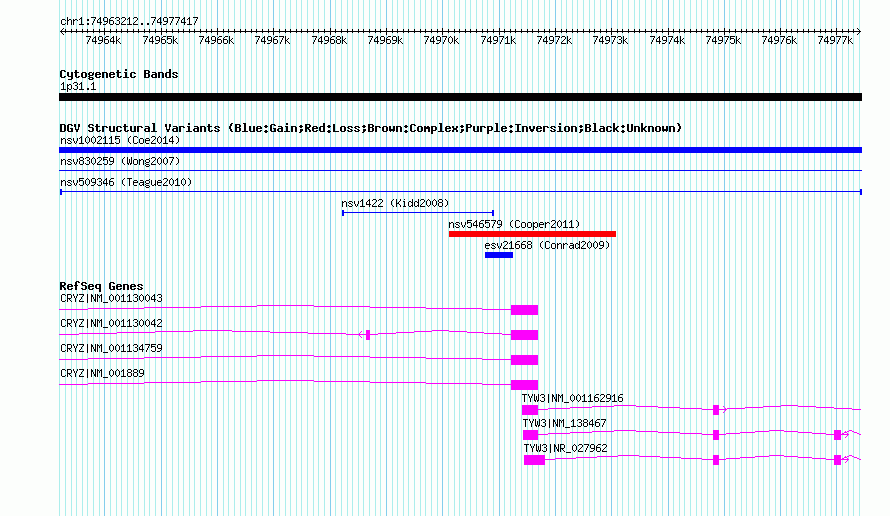Select the CRYZ NM_001889 magenta exon block
This screenshot has width=890, height=516.
pos(524,385)
